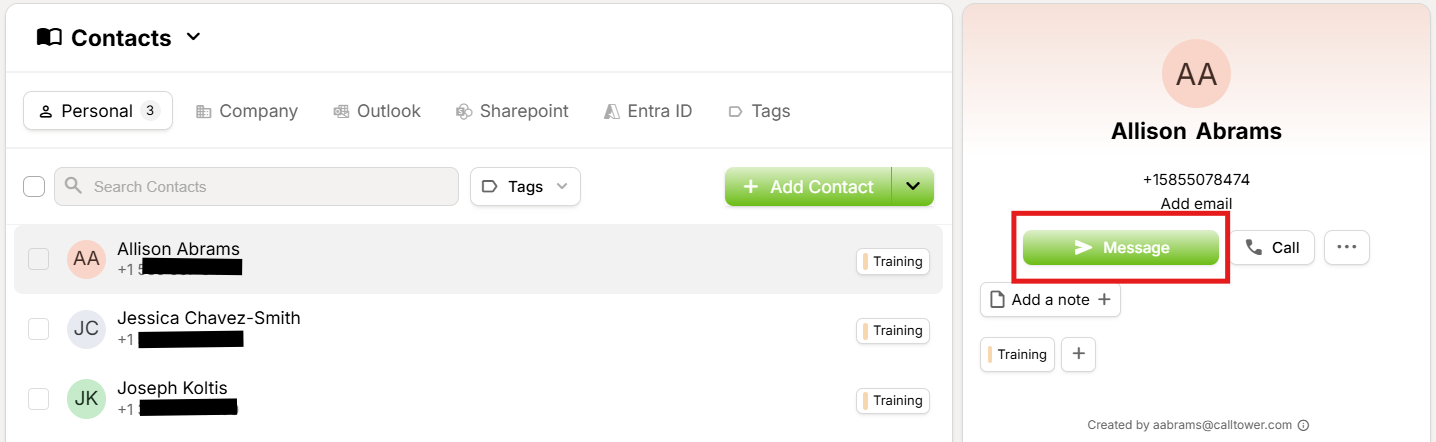Expand the Contacts header dropdown chevron
Image resolution: width=1436 pixels, height=442 pixels.
pyautogui.click(x=194, y=38)
